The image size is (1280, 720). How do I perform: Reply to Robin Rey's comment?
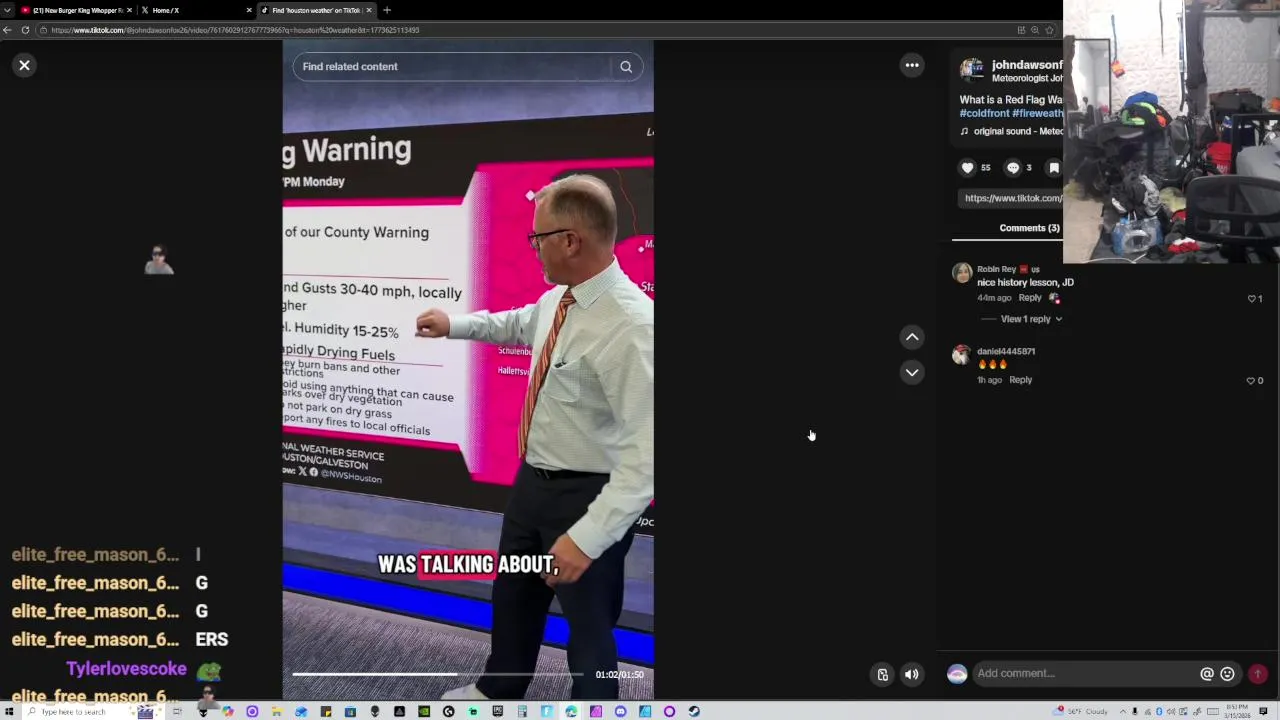[1030, 298]
